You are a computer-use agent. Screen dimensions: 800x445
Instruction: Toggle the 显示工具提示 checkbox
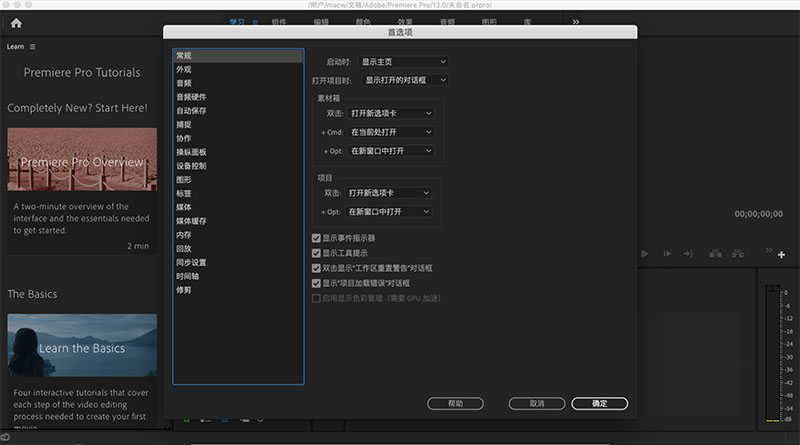point(316,253)
